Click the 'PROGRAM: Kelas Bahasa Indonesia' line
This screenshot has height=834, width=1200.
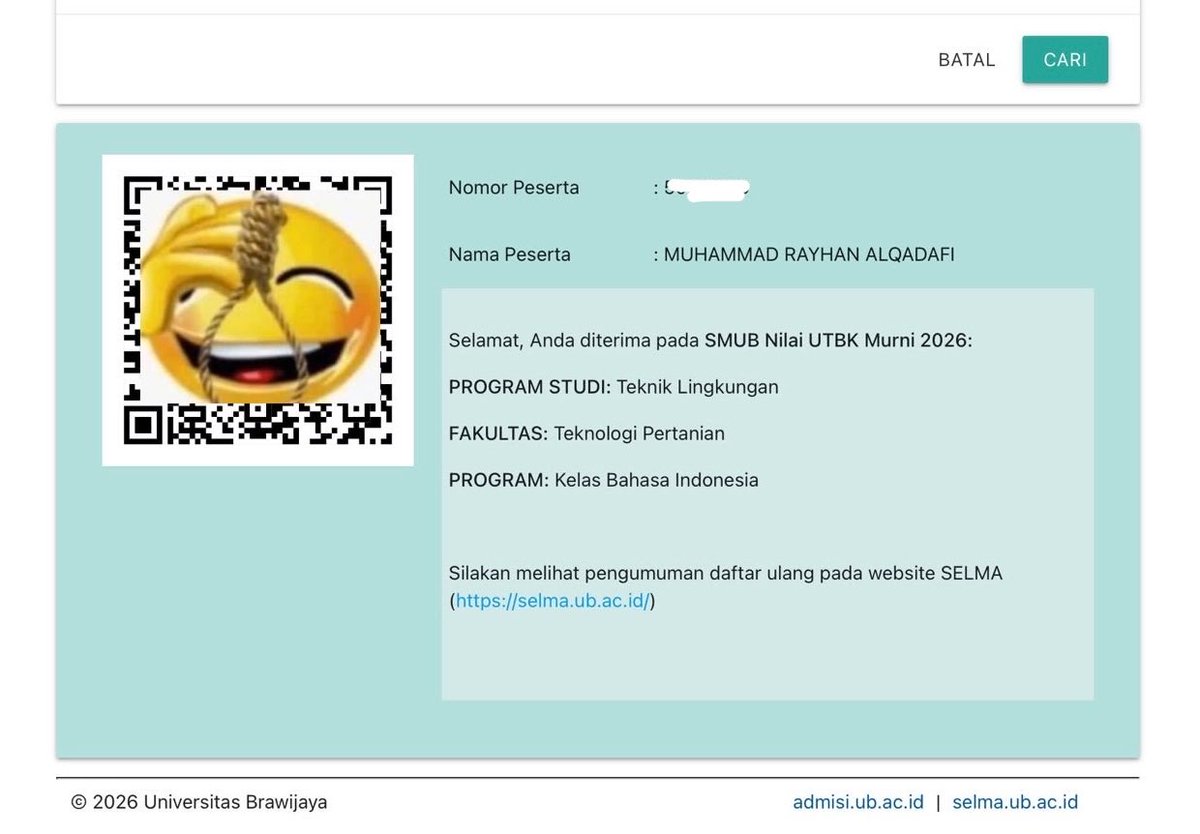point(604,480)
